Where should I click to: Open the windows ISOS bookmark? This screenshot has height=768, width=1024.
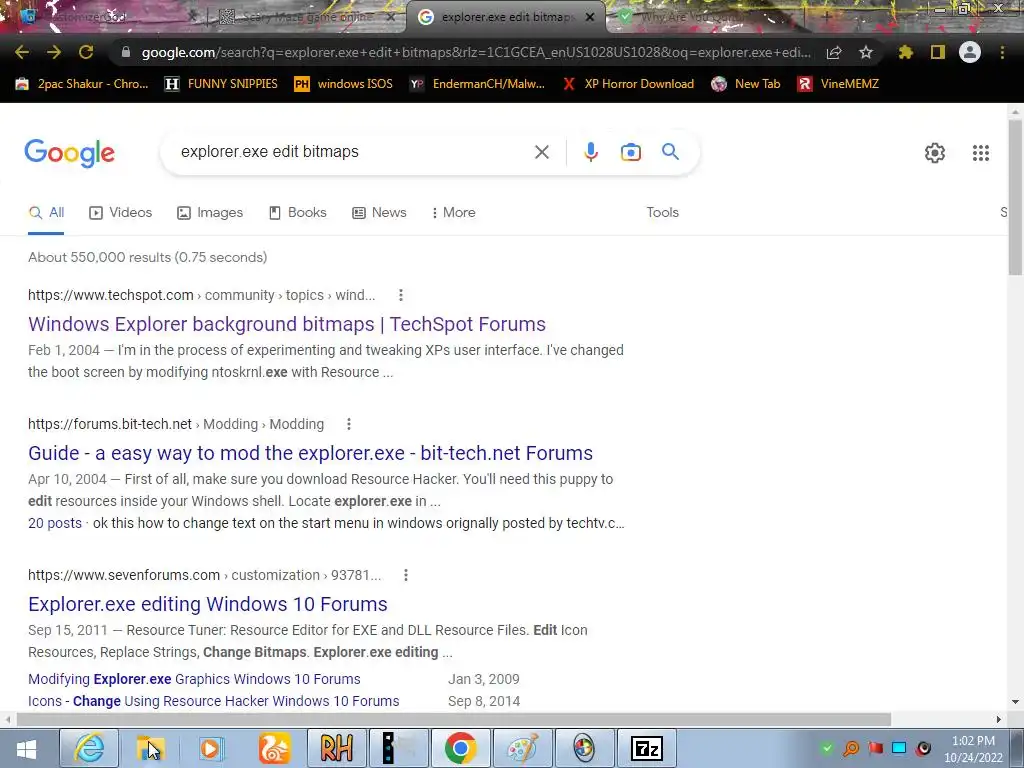(x=344, y=84)
